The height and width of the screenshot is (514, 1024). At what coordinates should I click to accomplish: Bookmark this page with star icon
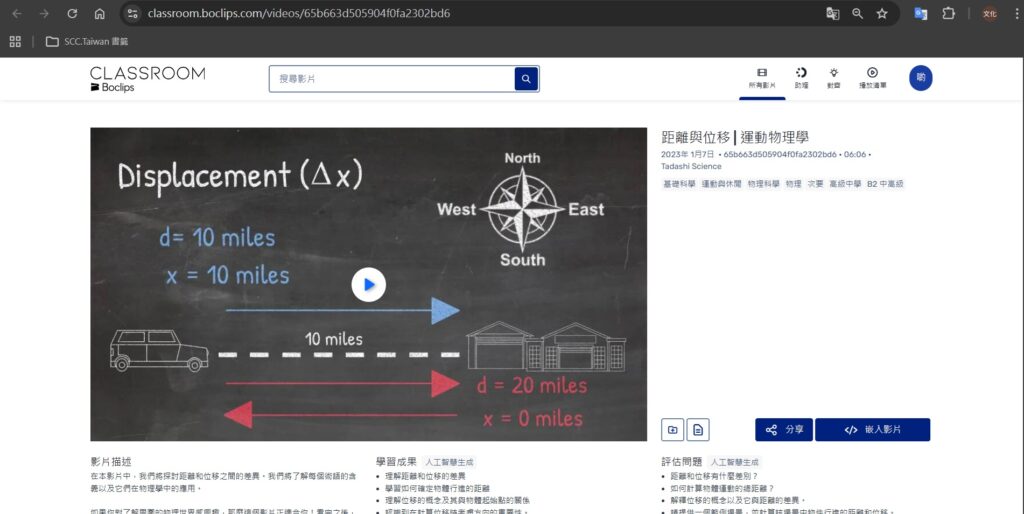882,14
